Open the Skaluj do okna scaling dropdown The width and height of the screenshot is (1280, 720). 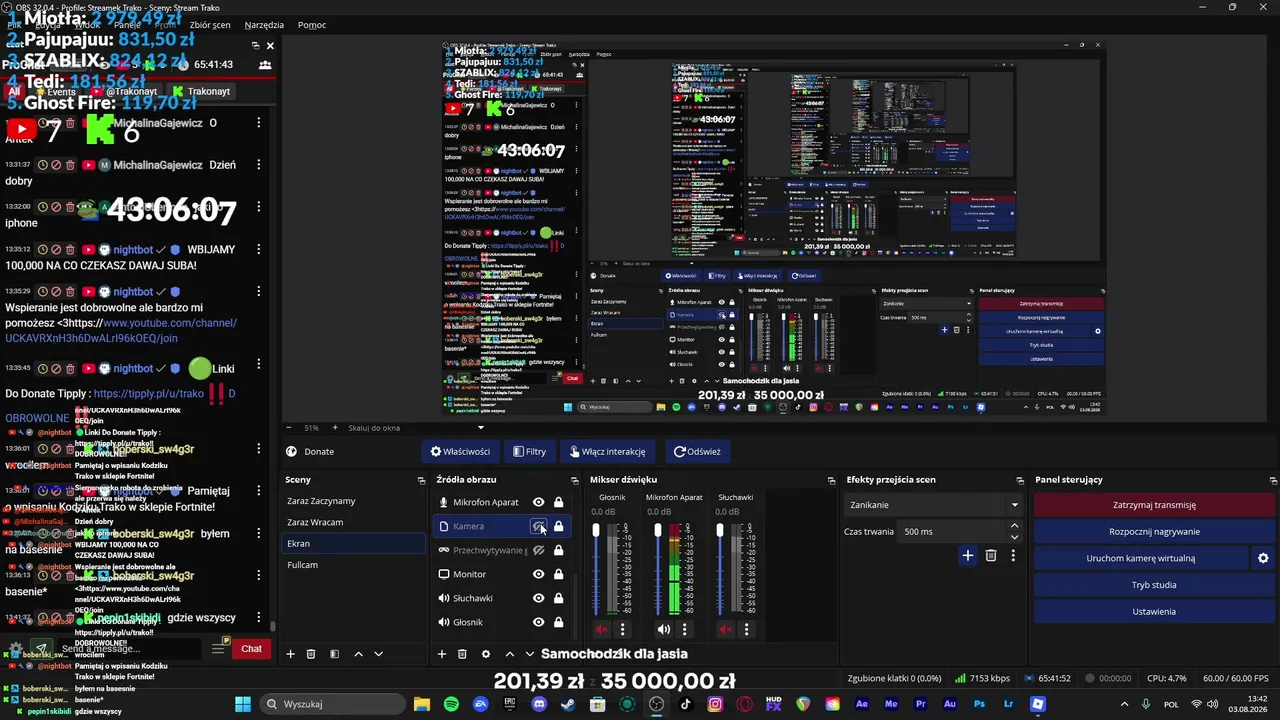(x=414, y=428)
